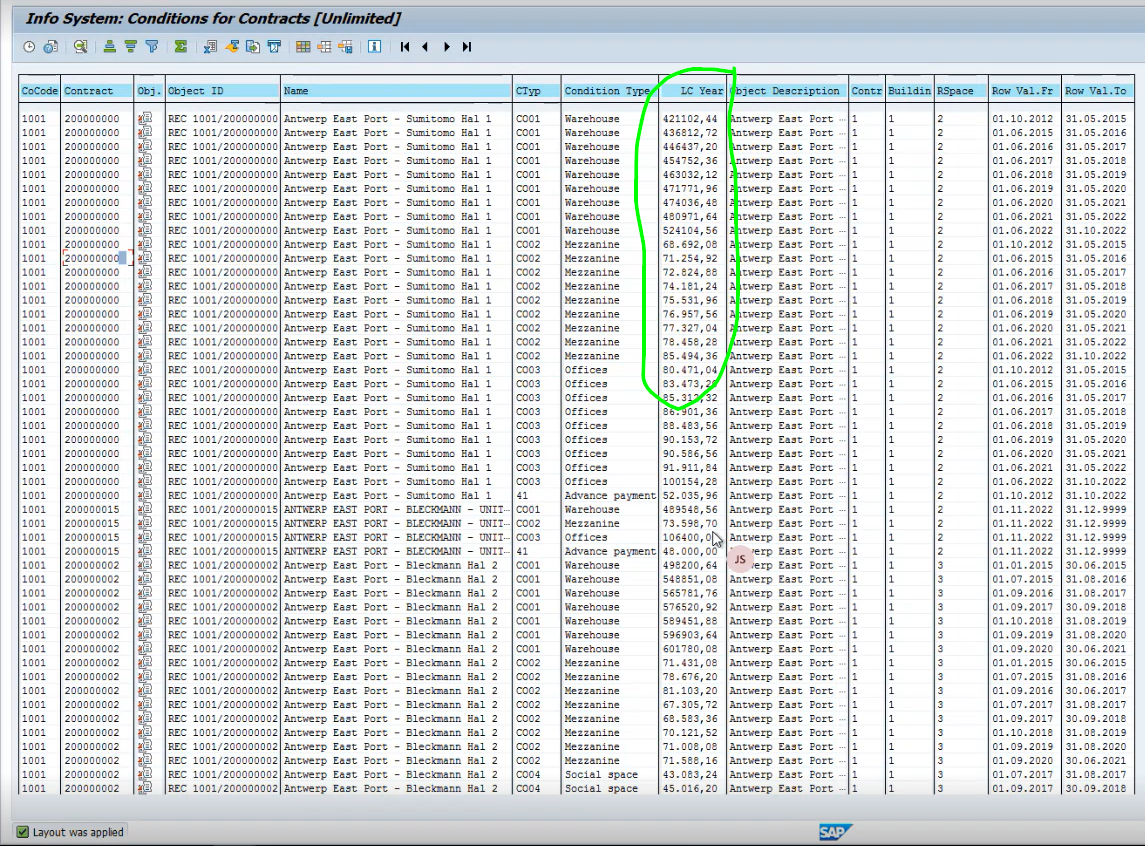Click the LC Year value 421102,44

click(x=690, y=118)
